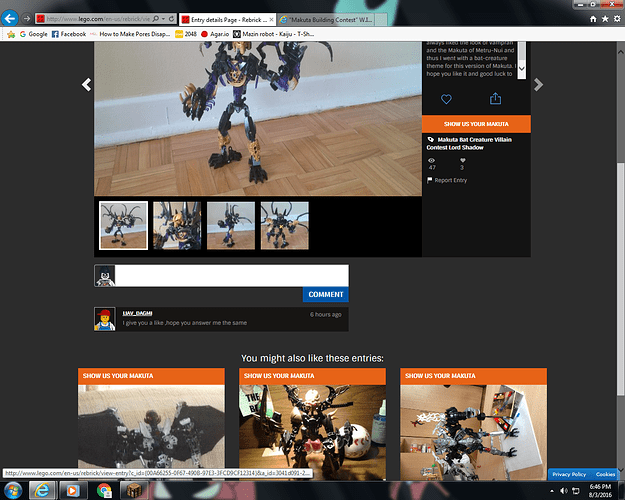Click the comment text input box

click(232, 276)
